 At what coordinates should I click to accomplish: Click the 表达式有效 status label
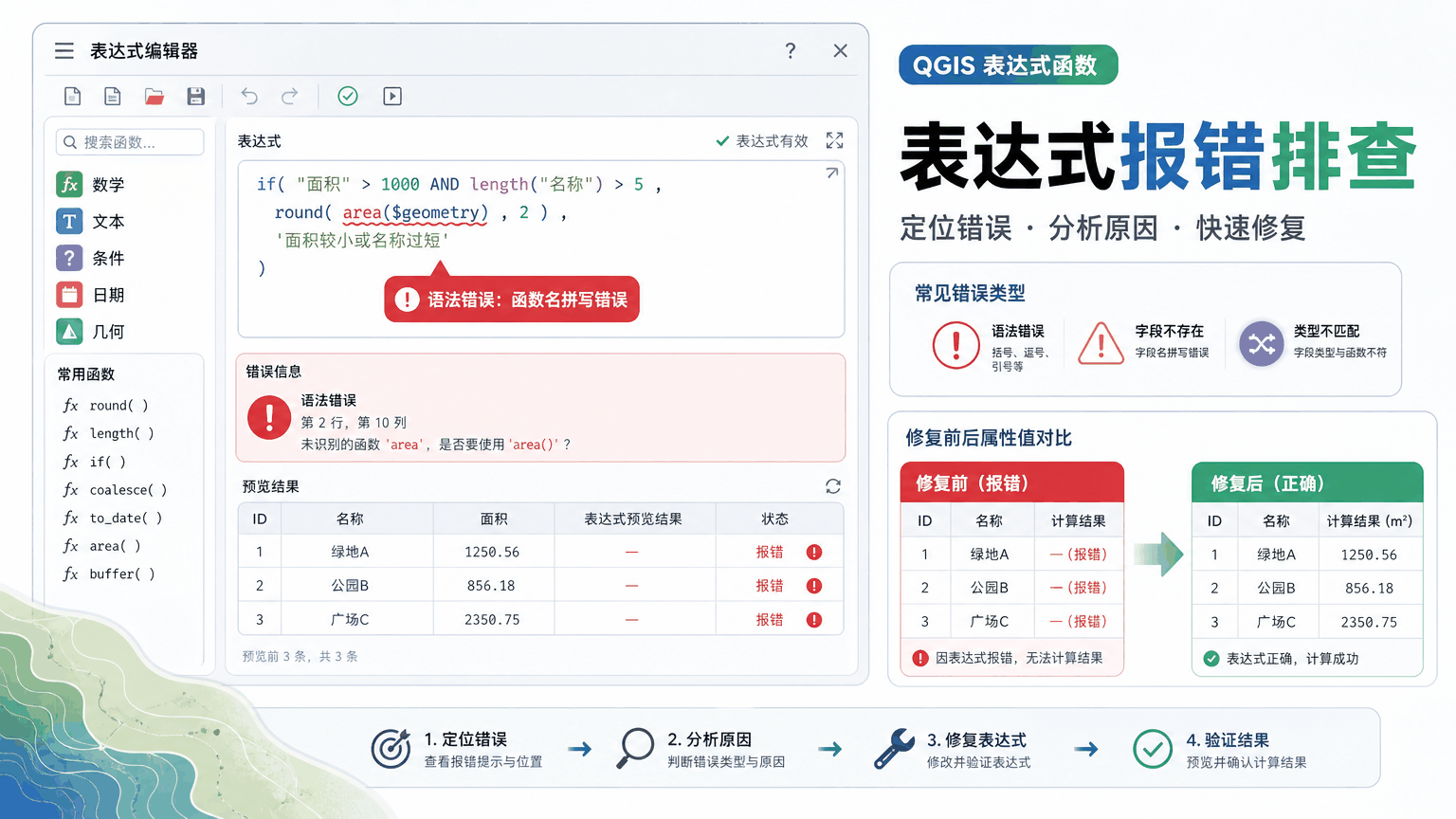(x=762, y=141)
